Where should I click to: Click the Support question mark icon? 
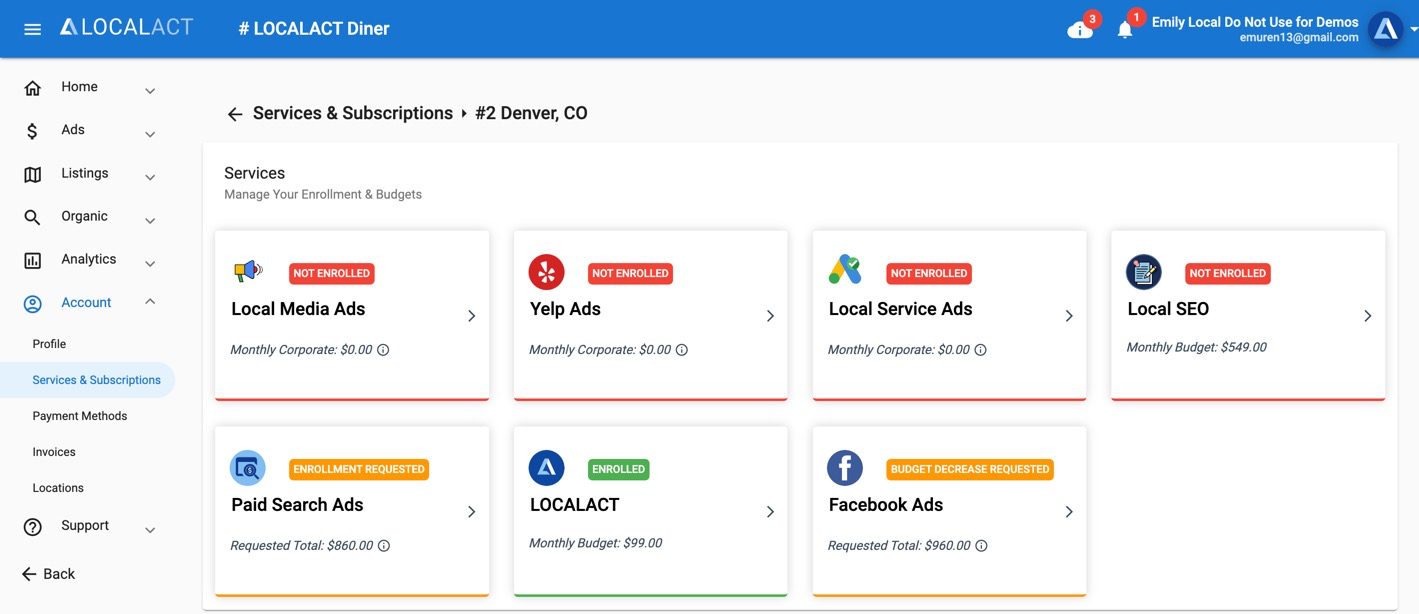(33, 527)
